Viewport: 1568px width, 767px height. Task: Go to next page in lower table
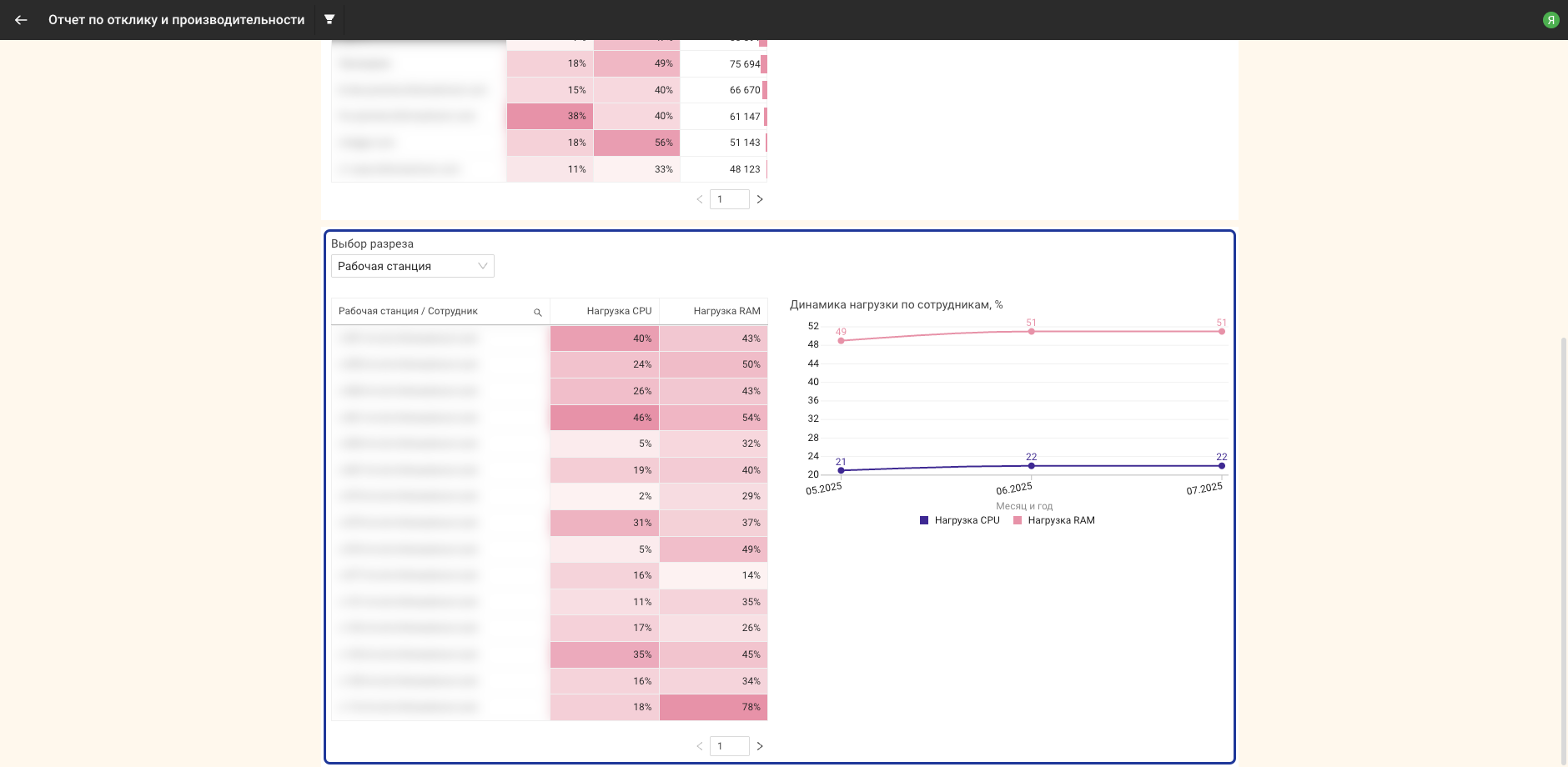pos(760,746)
